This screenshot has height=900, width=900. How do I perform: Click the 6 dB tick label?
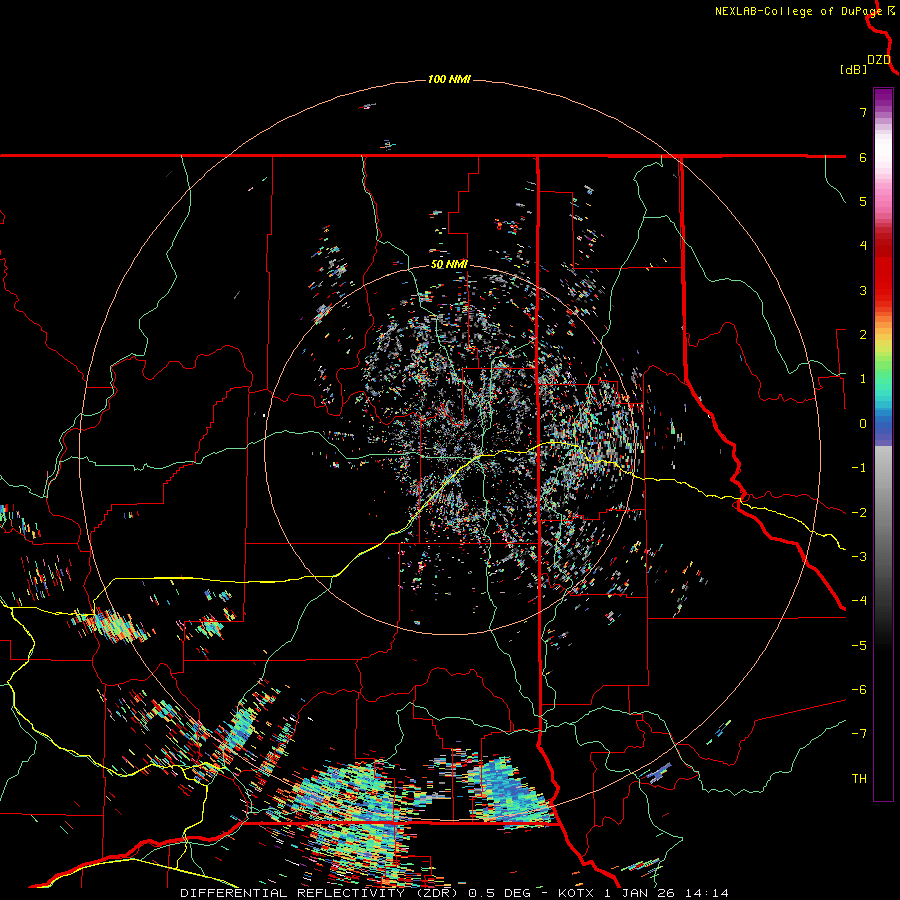(863, 157)
